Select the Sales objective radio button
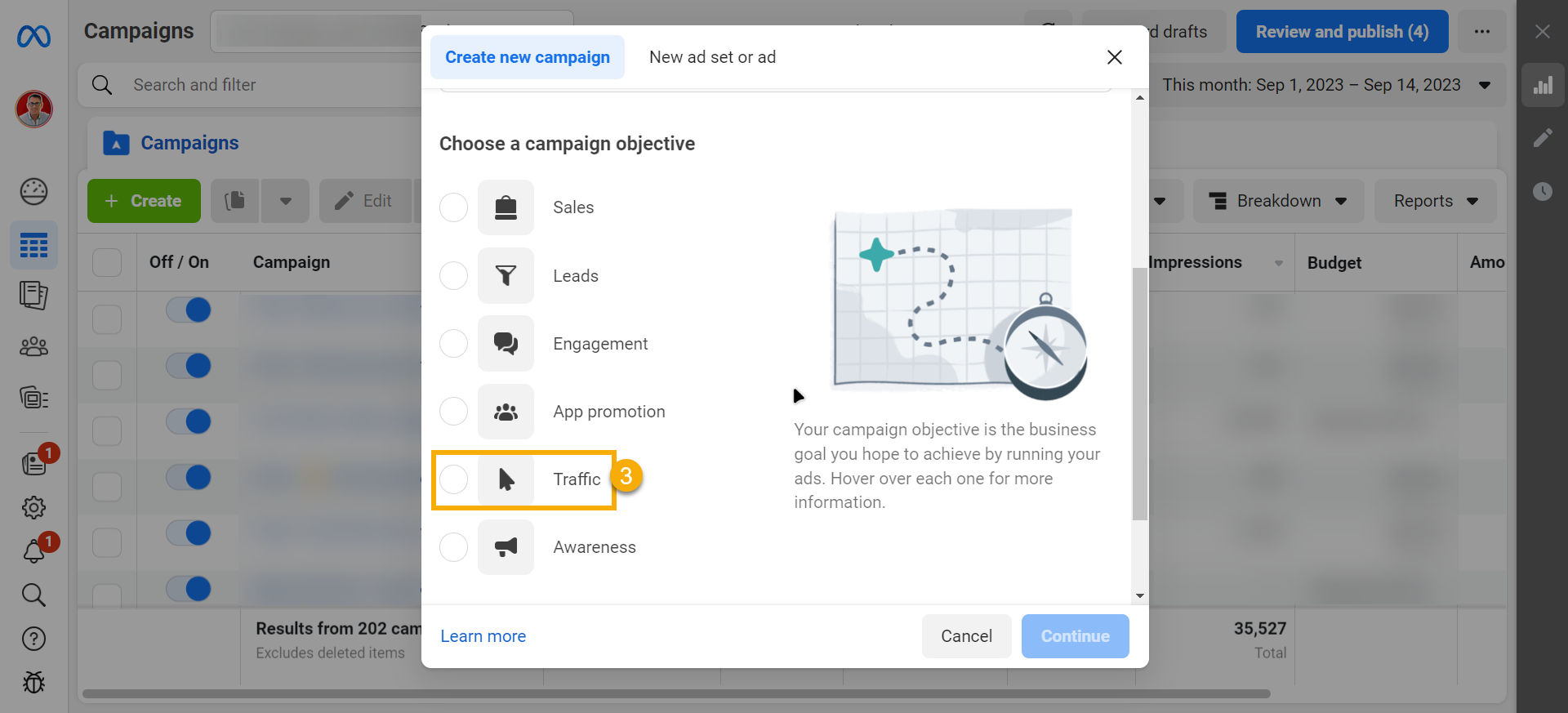Screen dimensions: 1568x713 pyautogui.click(x=454, y=207)
